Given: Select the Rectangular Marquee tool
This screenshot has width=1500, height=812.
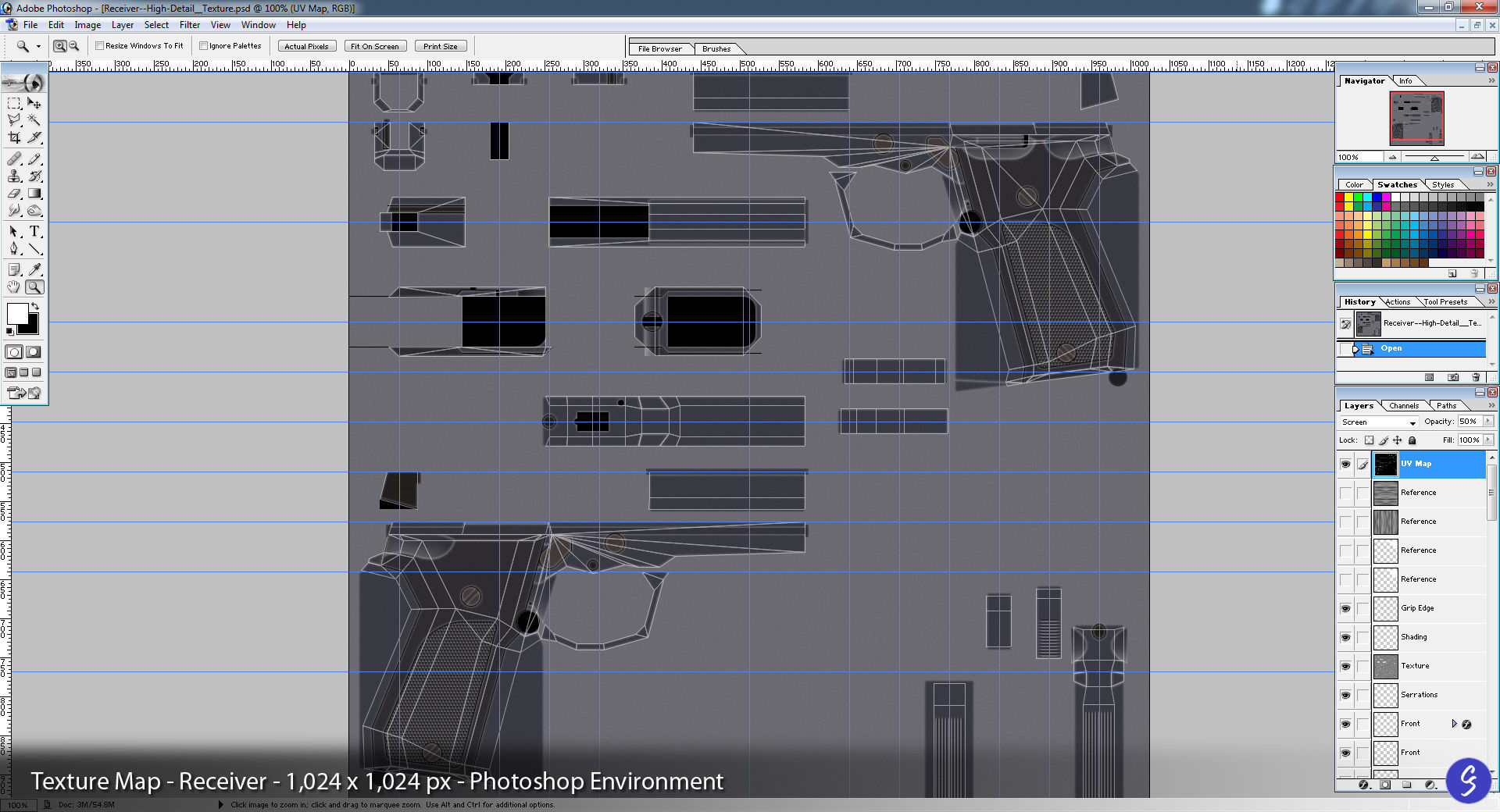Looking at the screenshot, I should pos(14,103).
